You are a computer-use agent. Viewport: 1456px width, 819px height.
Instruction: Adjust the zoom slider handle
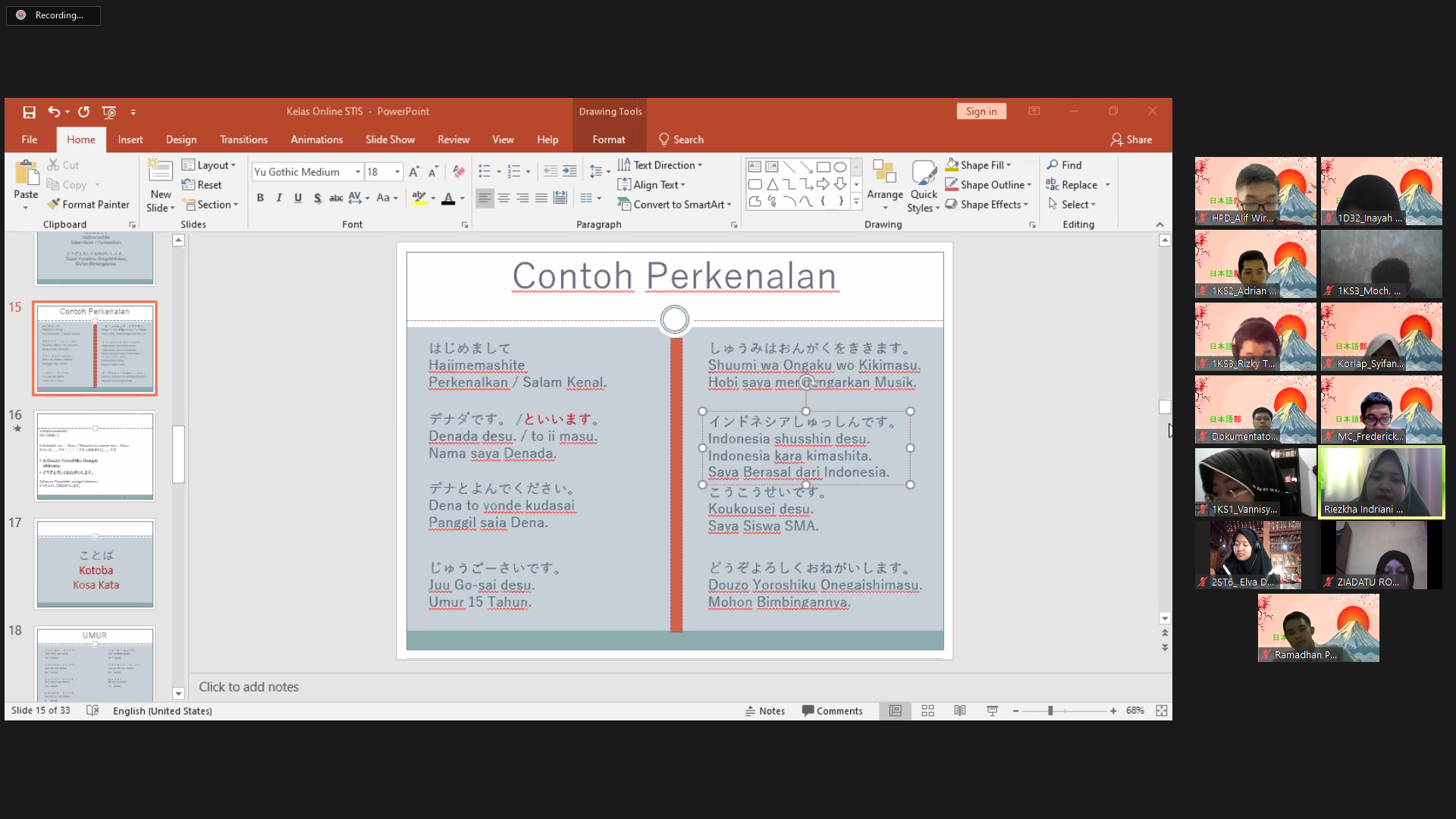coord(1050,711)
